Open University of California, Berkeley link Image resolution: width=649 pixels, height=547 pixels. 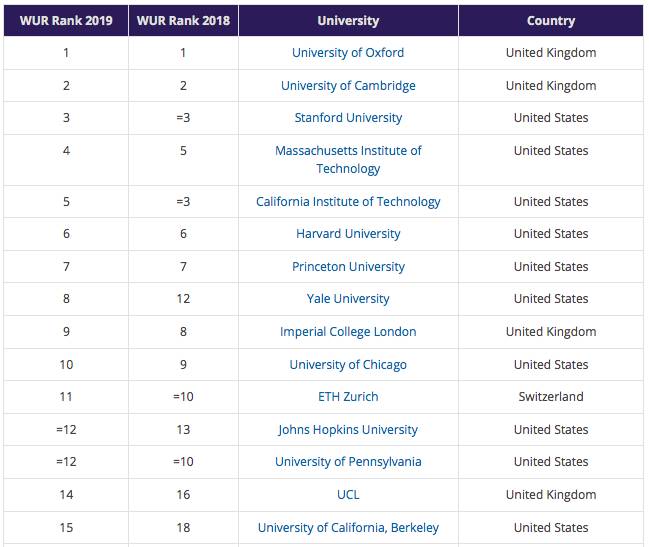pos(348,528)
